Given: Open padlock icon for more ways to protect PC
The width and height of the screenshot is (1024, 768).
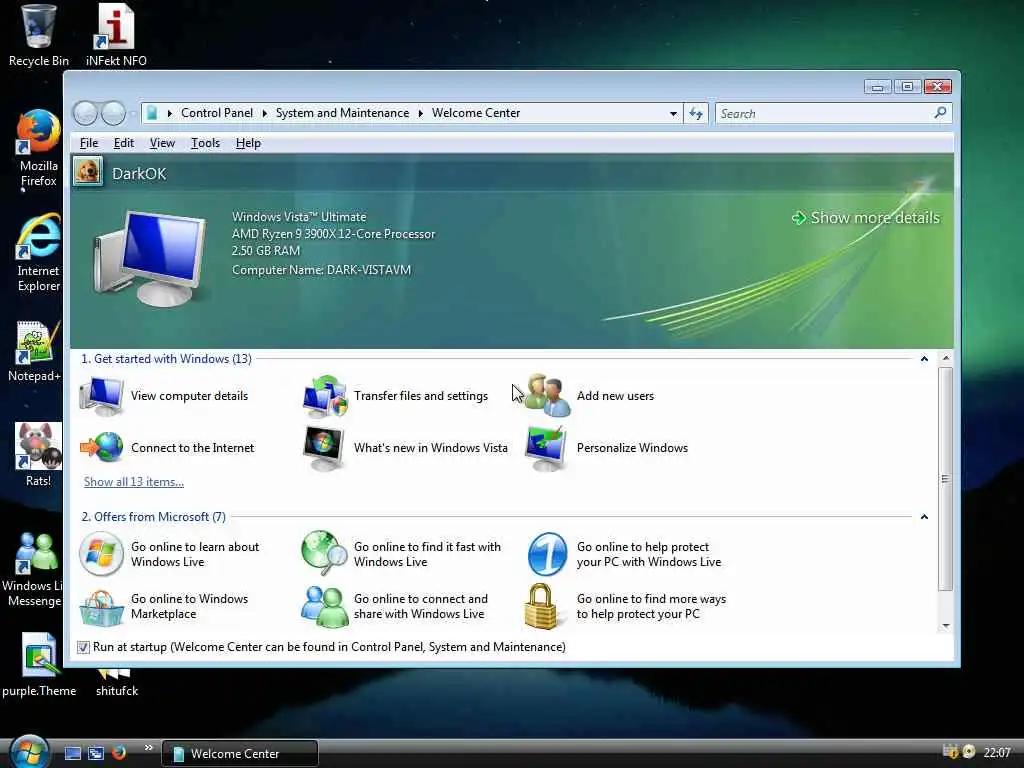Looking at the screenshot, I should coord(541,607).
